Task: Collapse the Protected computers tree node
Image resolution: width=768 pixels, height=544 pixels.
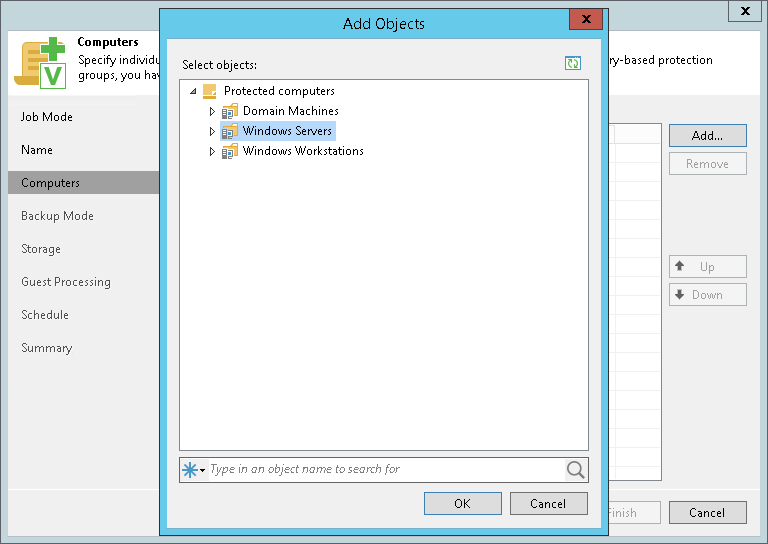Action: [193, 91]
